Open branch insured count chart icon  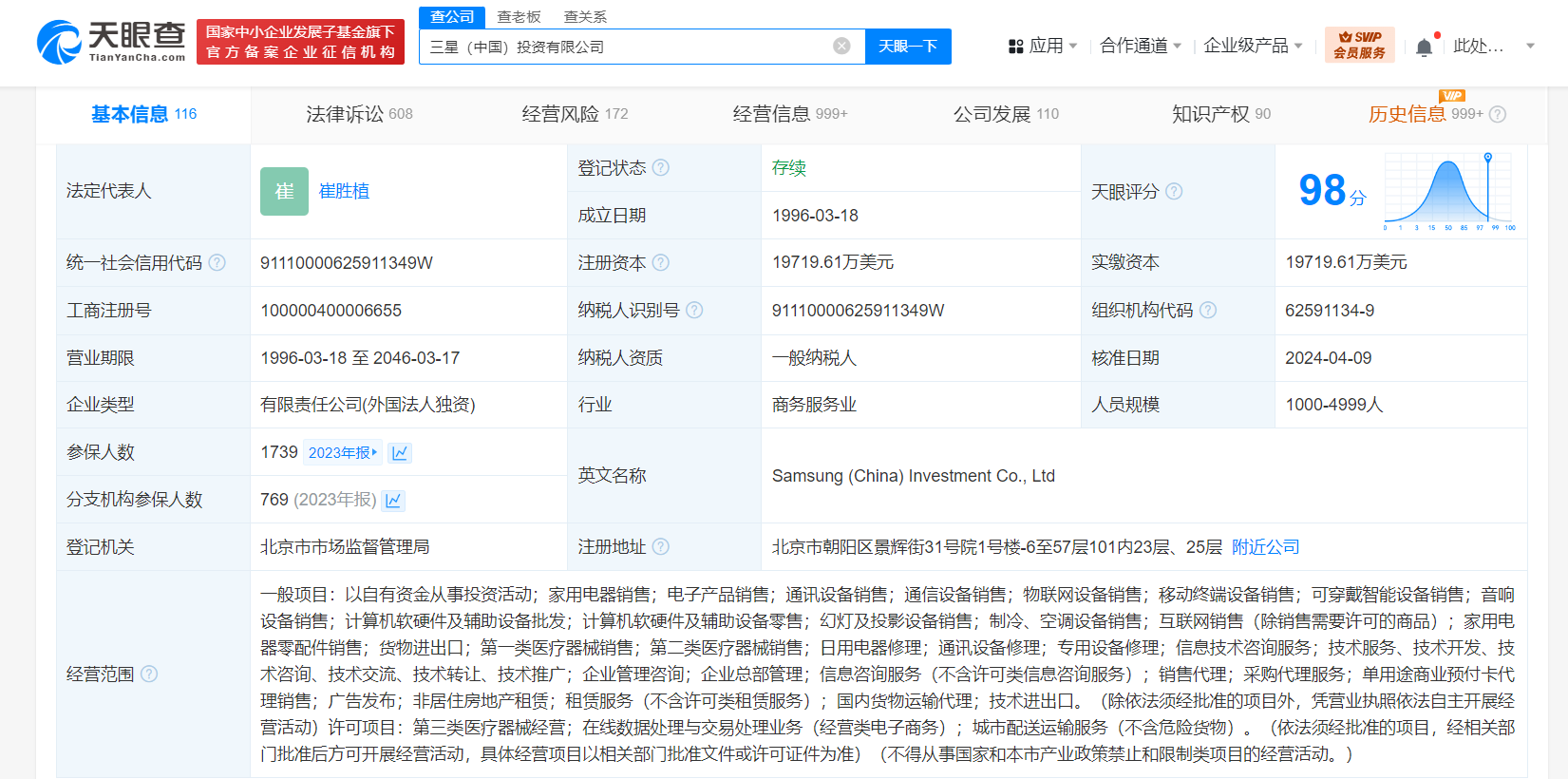pyautogui.click(x=394, y=501)
